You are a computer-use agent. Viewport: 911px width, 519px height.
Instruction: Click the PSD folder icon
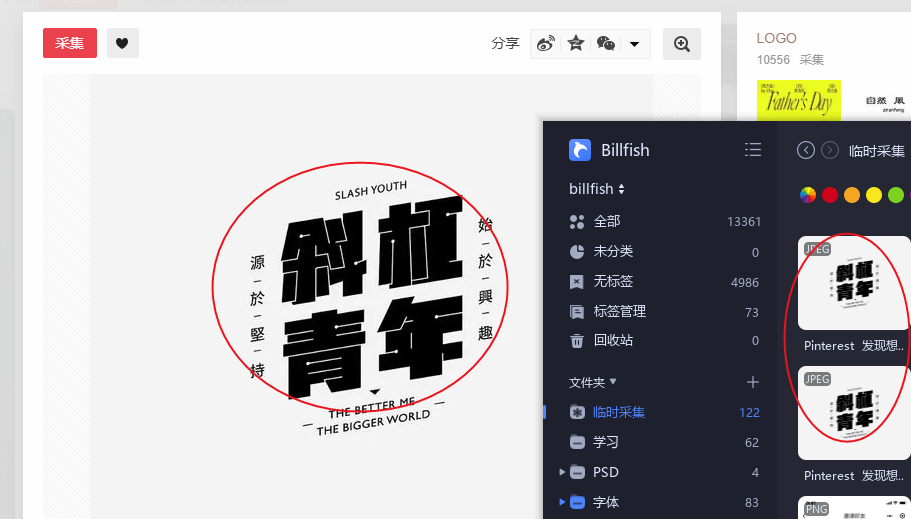pyautogui.click(x=577, y=473)
